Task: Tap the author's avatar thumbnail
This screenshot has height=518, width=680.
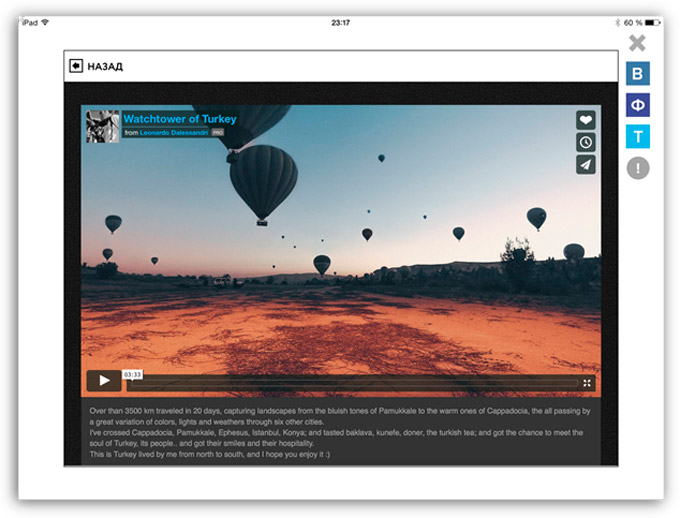Action: click(102, 126)
